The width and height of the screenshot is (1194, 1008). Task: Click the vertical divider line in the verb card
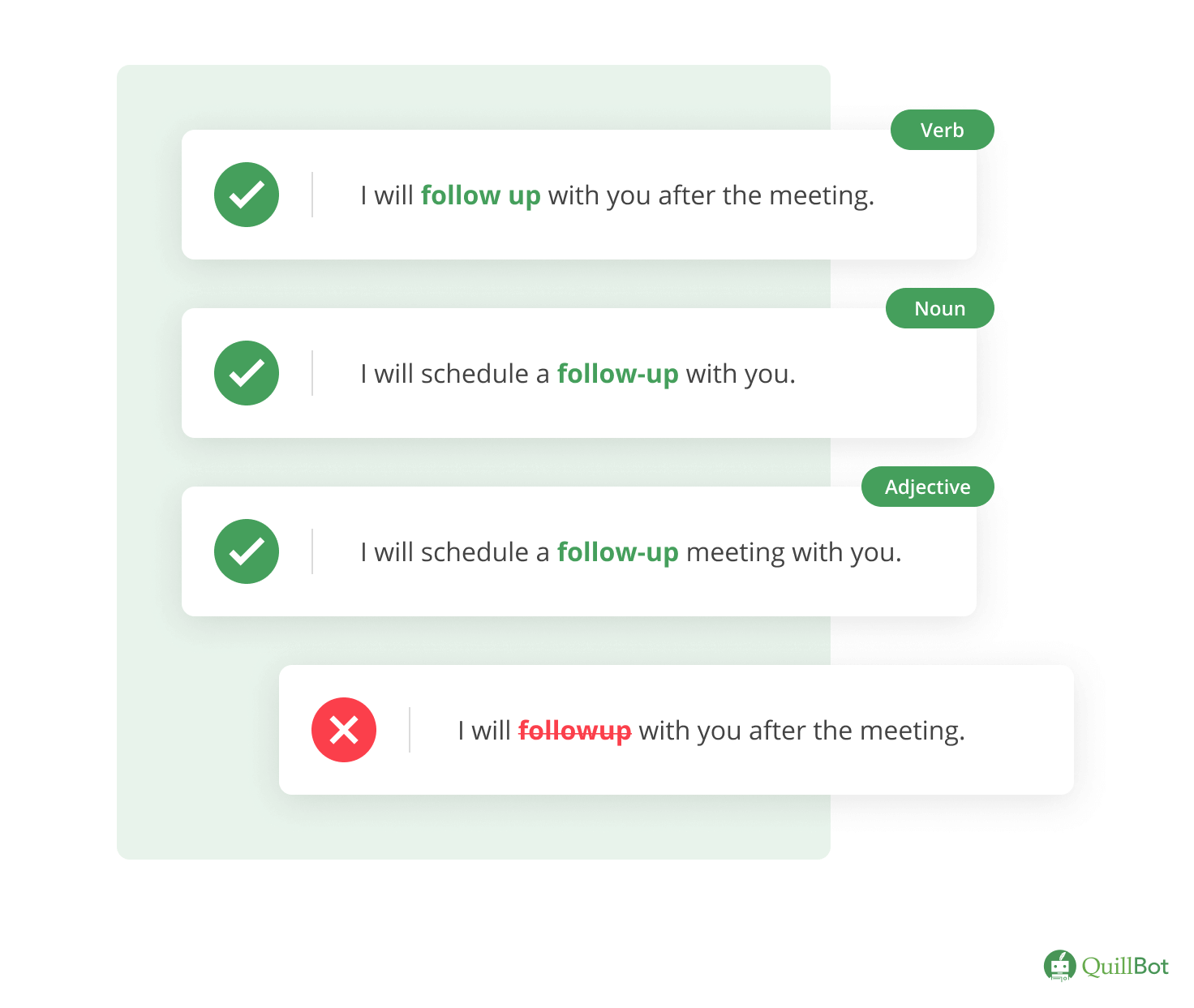point(312,195)
